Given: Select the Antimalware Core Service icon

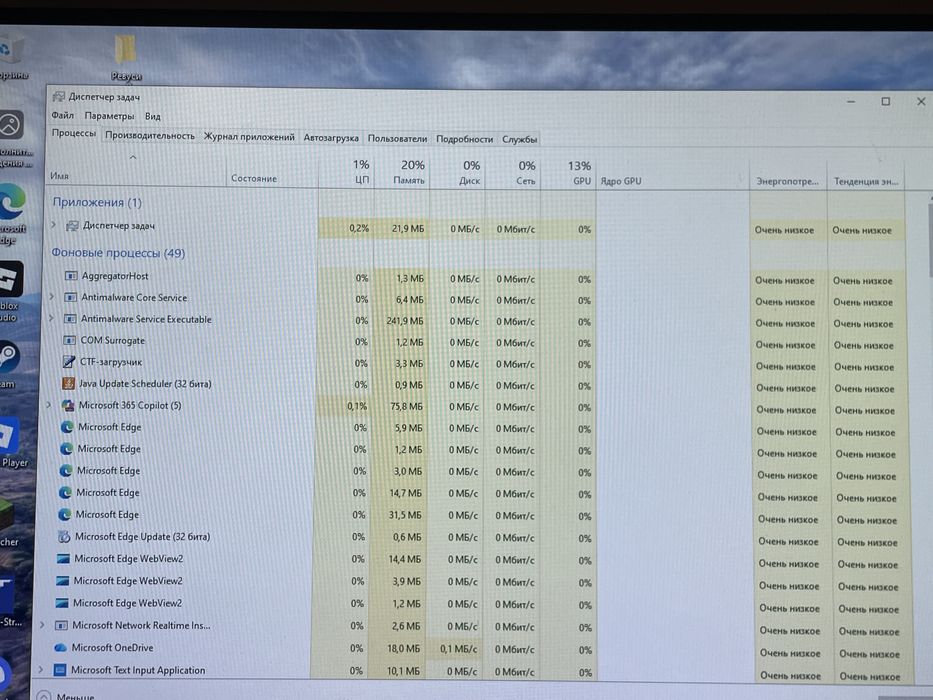Looking at the screenshot, I should [x=70, y=297].
